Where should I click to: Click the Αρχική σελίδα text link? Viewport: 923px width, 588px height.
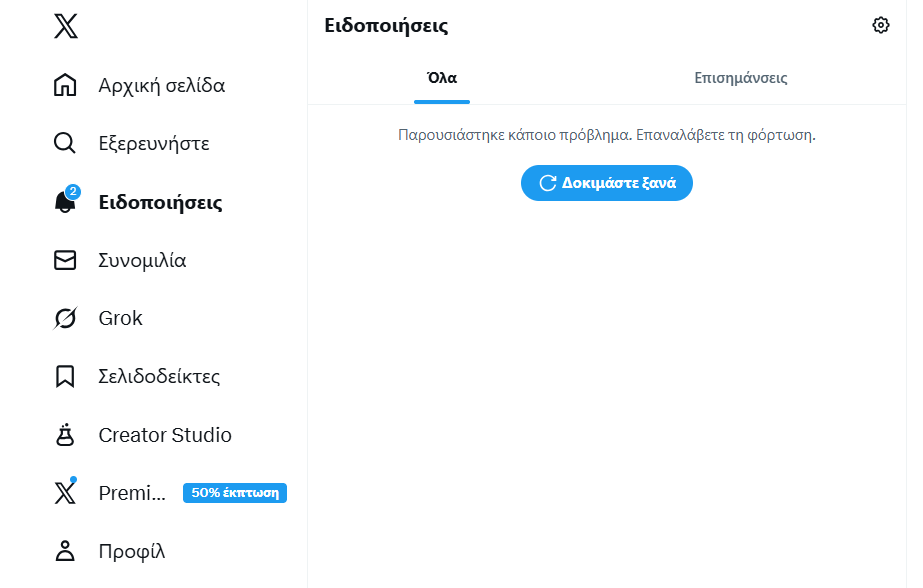point(162,86)
